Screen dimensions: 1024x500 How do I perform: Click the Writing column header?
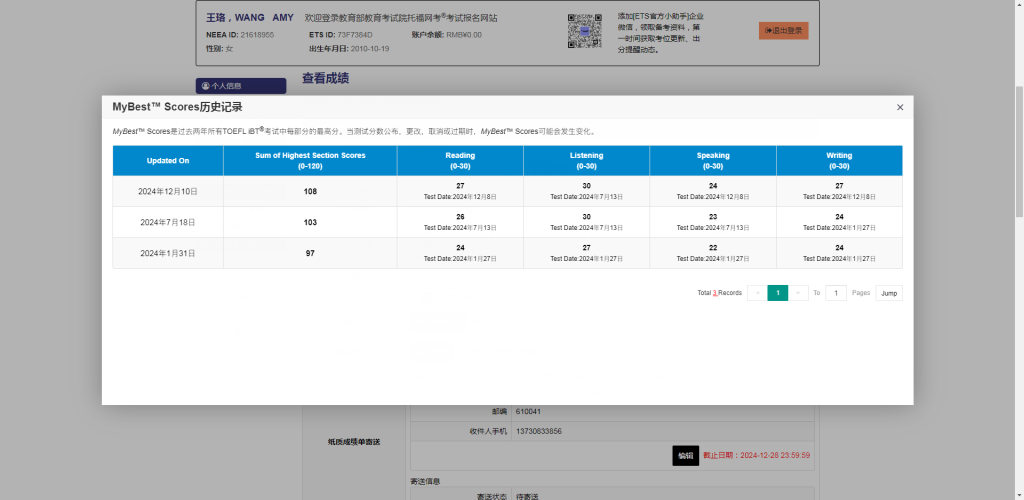[x=839, y=161]
